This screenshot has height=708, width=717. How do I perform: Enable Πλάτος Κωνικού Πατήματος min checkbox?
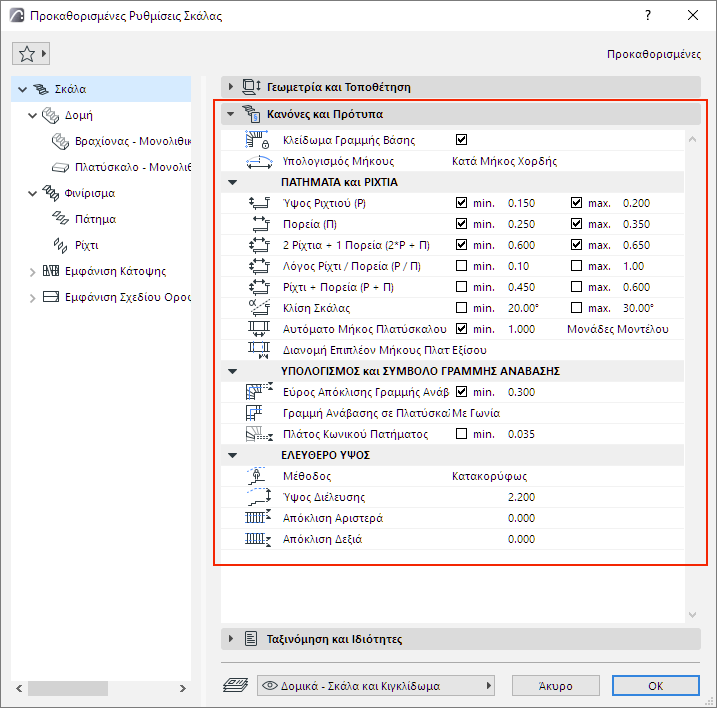pos(461,434)
